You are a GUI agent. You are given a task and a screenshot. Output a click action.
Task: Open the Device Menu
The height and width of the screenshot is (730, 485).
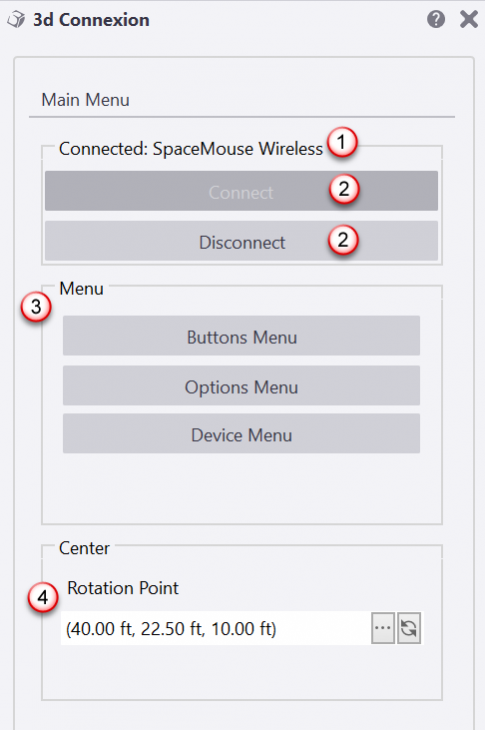coord(241,433)
